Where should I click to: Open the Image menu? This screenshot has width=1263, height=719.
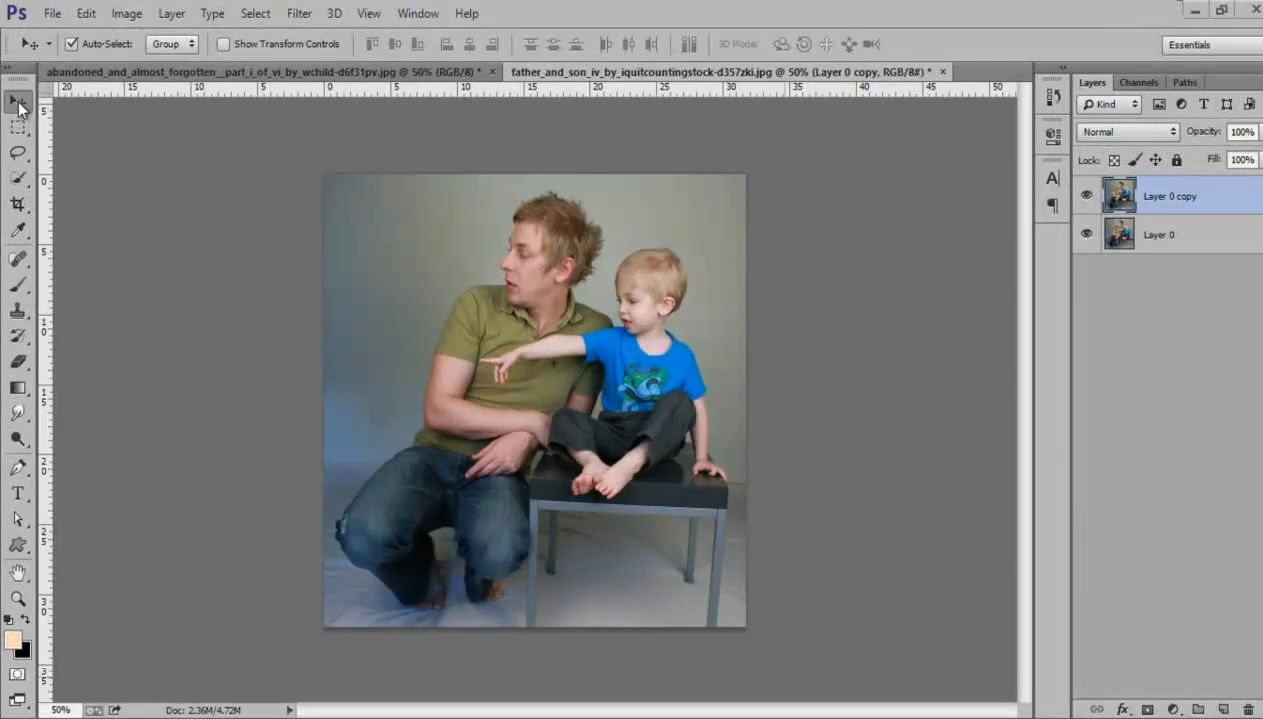(x=126, y=14)
